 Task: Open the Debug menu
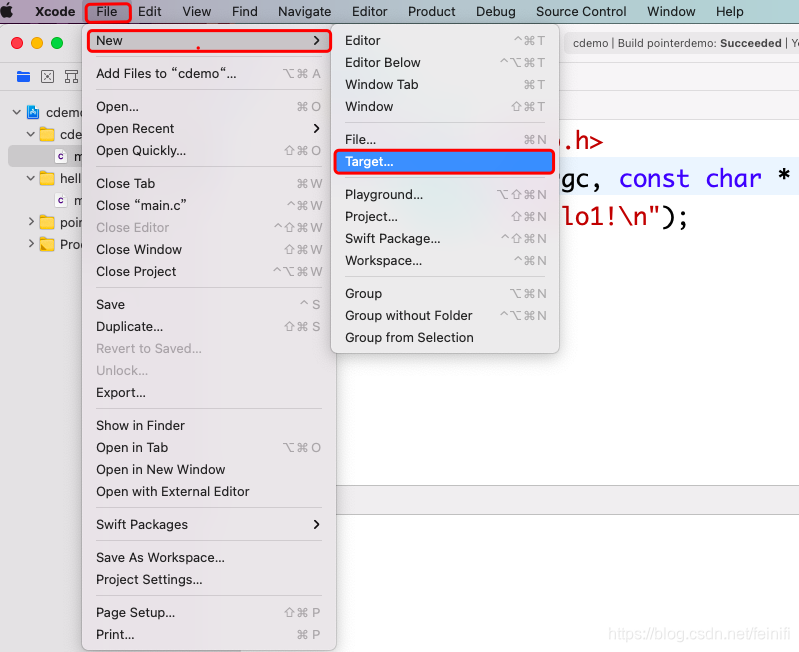pyautogui.click(x=495, y=11)
